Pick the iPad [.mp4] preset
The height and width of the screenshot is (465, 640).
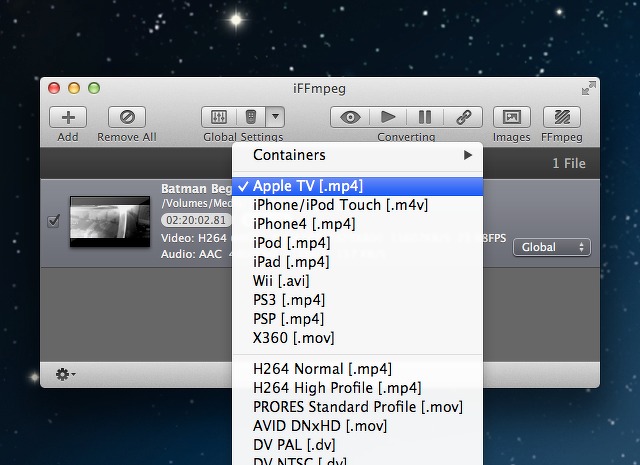pos(357,262)
